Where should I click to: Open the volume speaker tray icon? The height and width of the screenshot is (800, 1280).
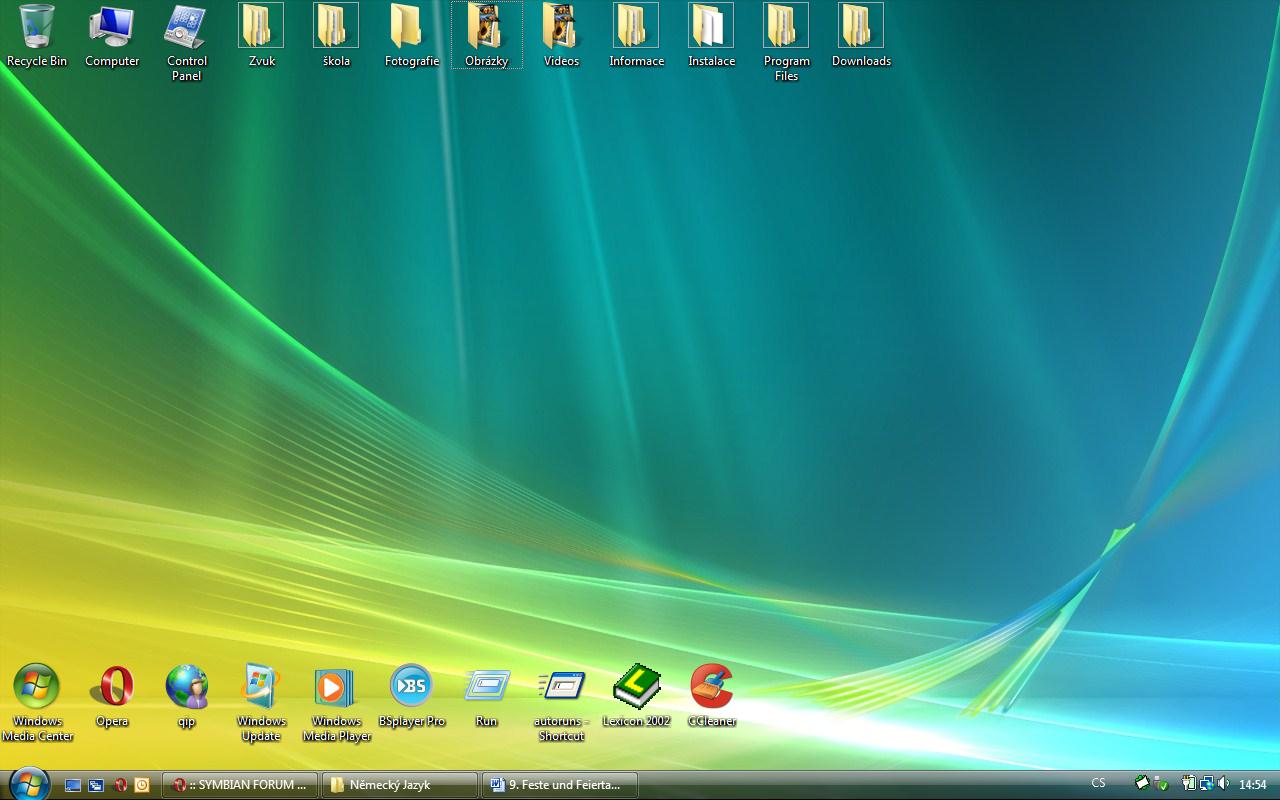click(1224, 784)
